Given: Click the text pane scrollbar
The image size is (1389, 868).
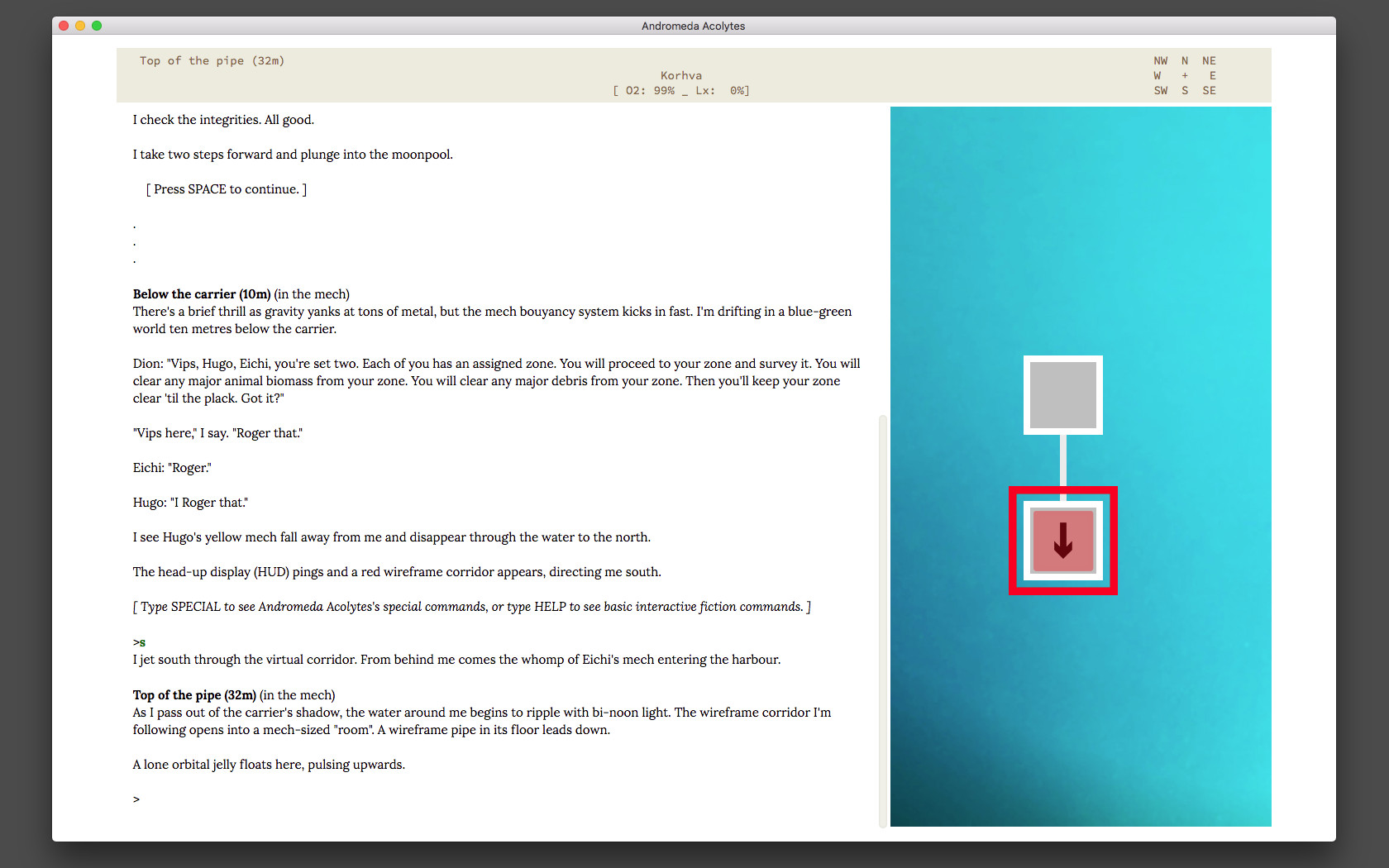Looking at the screenshot, I should [883, 620].
